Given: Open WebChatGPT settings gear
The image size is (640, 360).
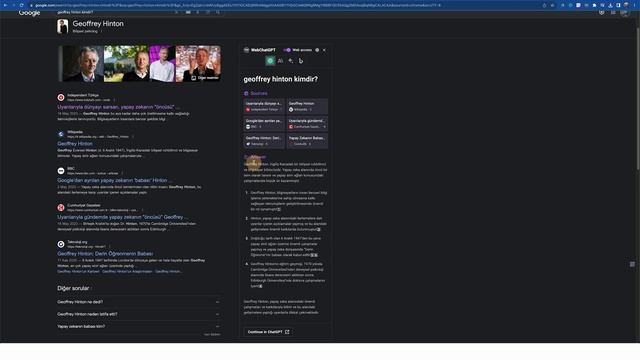Looking at the screenshot, I should point(317,50).
